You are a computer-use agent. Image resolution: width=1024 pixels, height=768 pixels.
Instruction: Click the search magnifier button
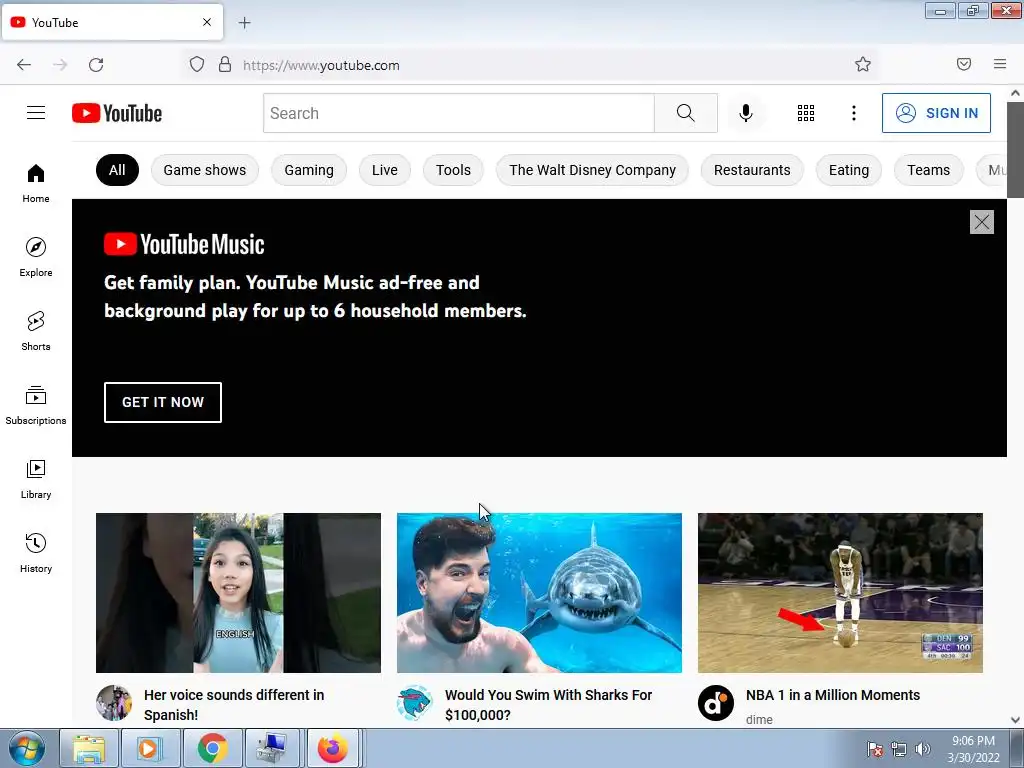686,113
